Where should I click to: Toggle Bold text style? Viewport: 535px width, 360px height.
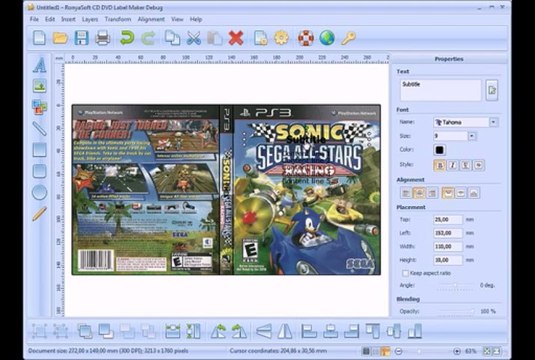tap(440, 165)
